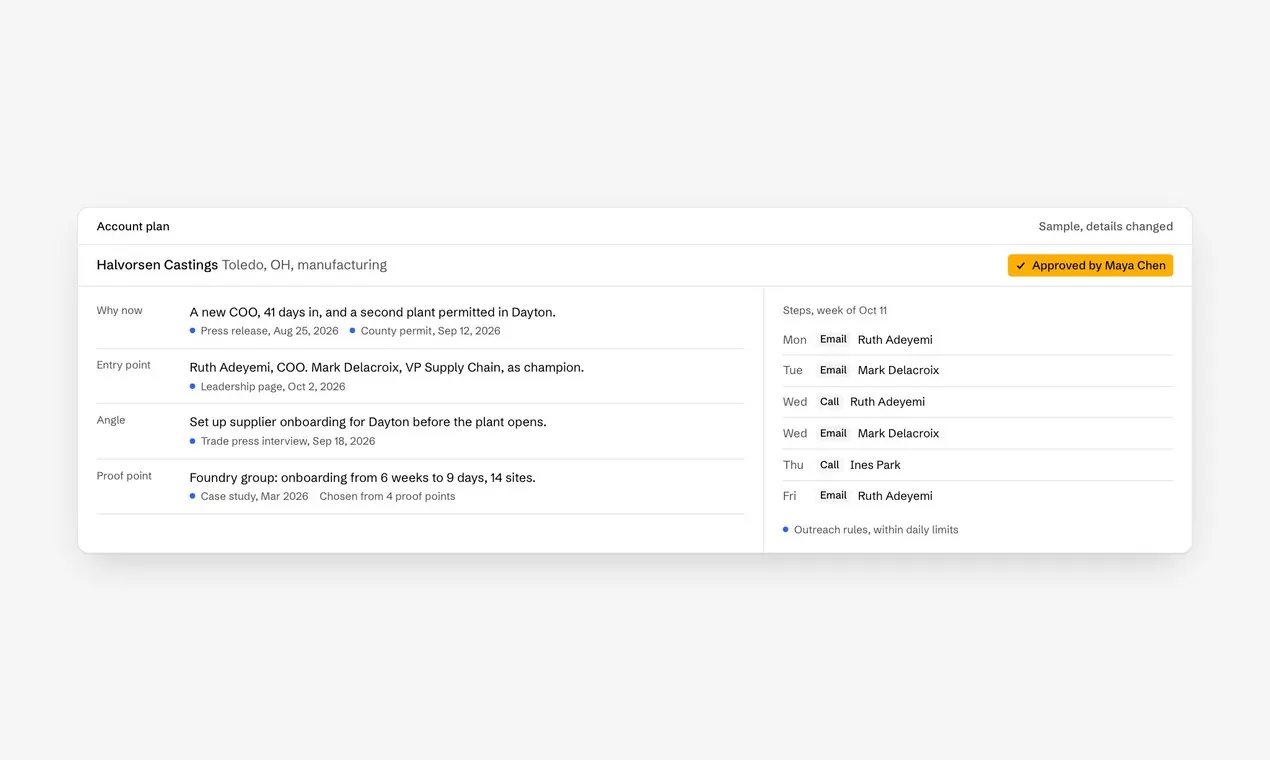Select the "Steps, week of Oct 11" heading
Viewport: 1270px width, 760px height.
coord(835,310)
